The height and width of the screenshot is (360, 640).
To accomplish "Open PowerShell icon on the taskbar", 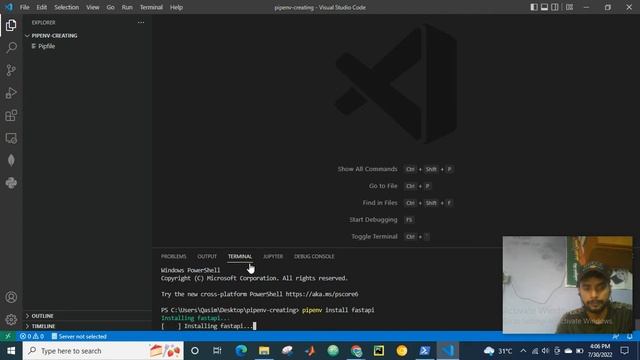I will coord(424,351).
